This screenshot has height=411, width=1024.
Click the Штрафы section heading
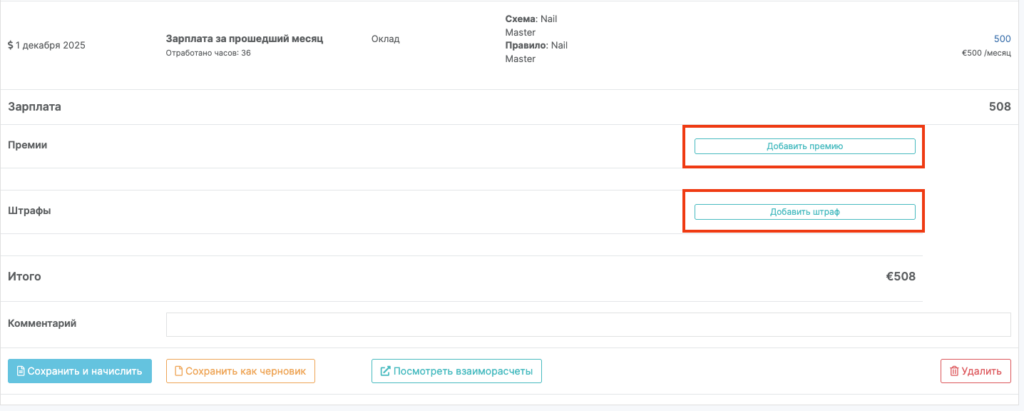[30, 211]
